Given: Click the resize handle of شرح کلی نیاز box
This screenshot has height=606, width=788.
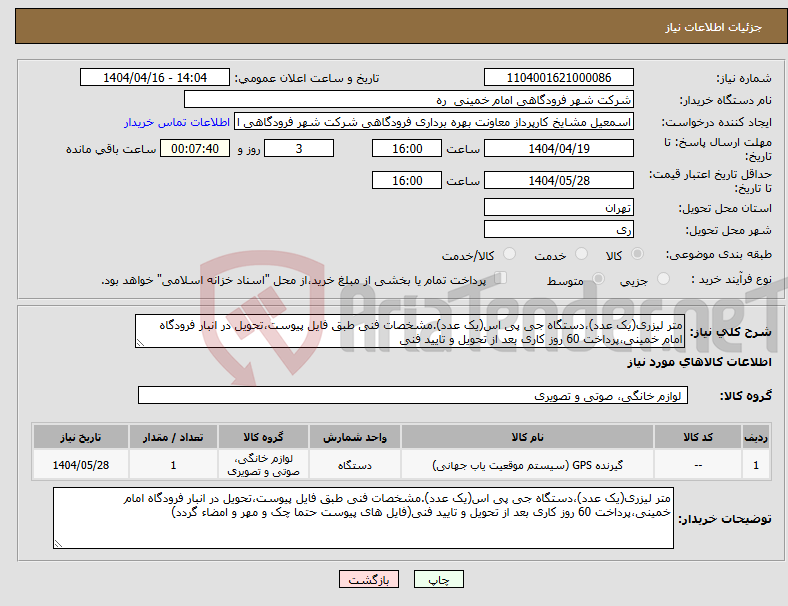Looking at the screenshot, I should coord(140,343).
